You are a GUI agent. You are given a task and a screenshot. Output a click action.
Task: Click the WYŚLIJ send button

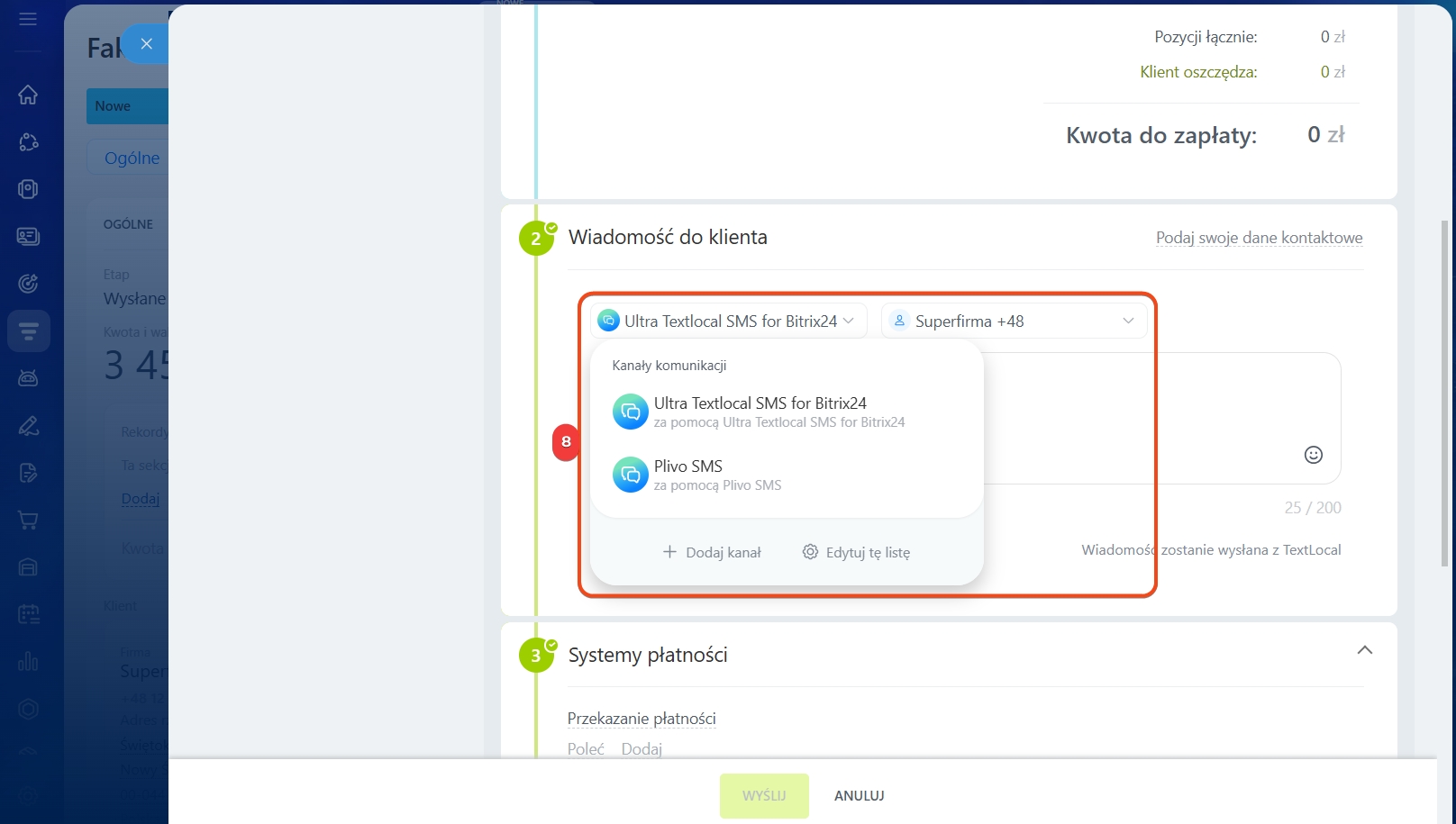click(x=764, y=796)
